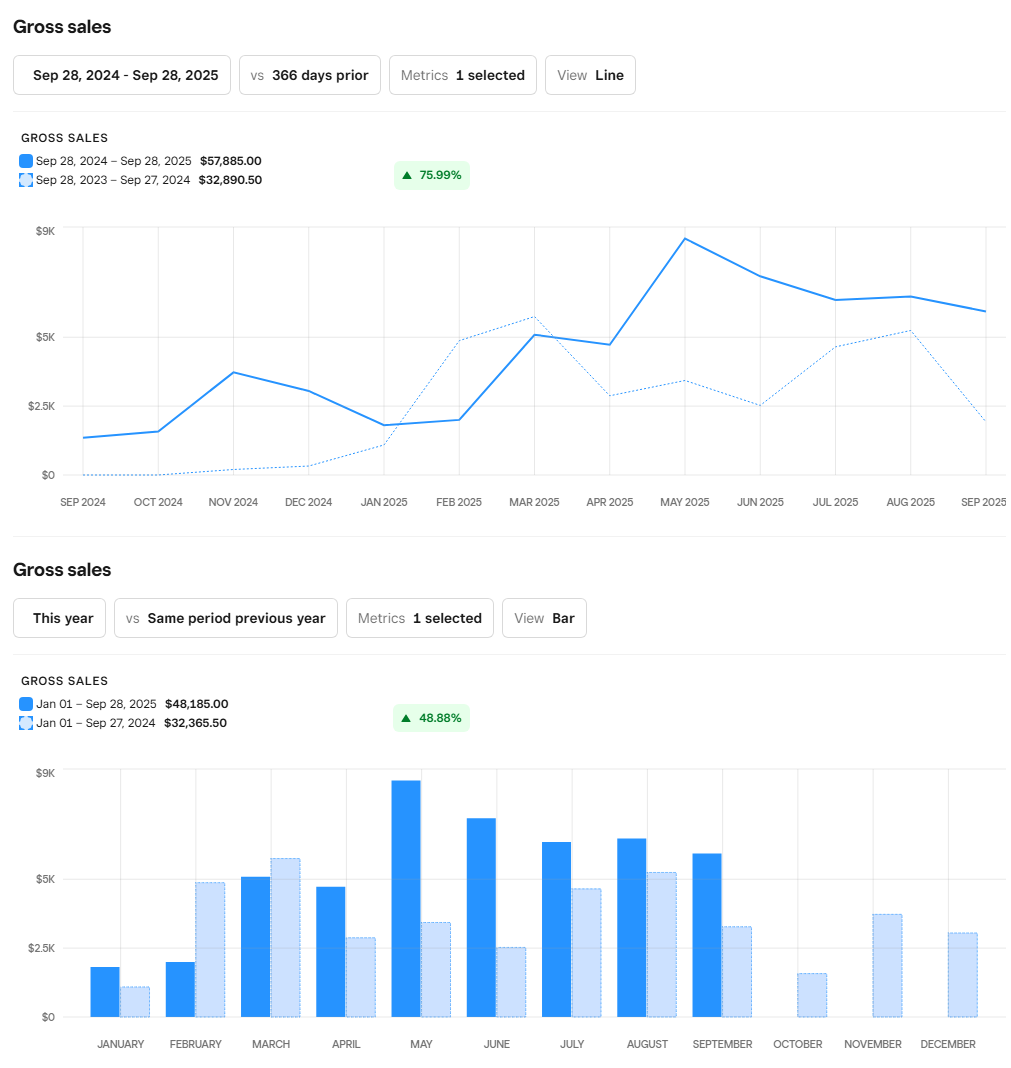1011x1068 pixels.
Task: Click the light blue November bar
Action: [887, 965]
